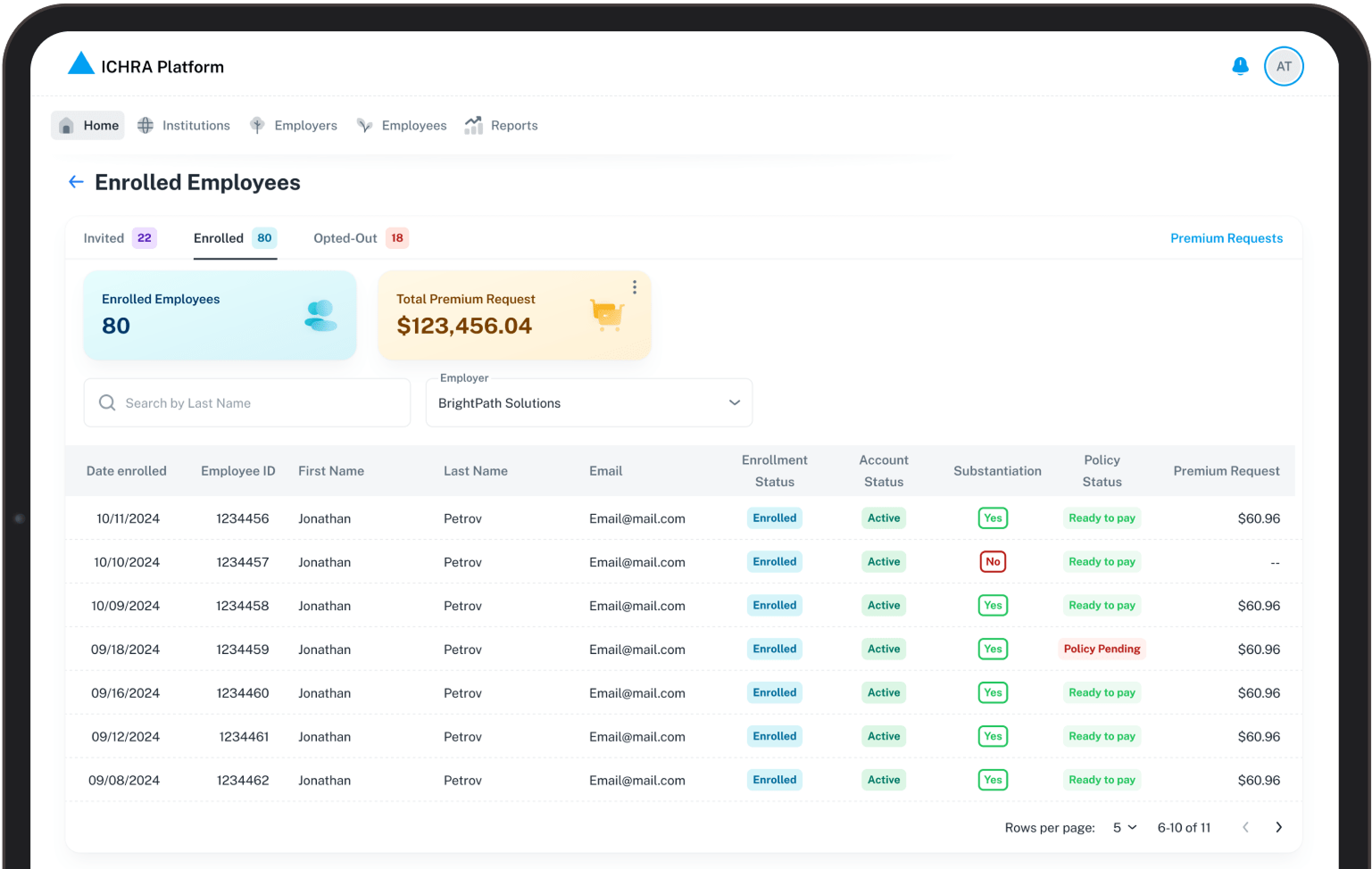Screen dimensions: 1372x869
Task: Open the notifications bell
Action: (x=1240, y=66)
